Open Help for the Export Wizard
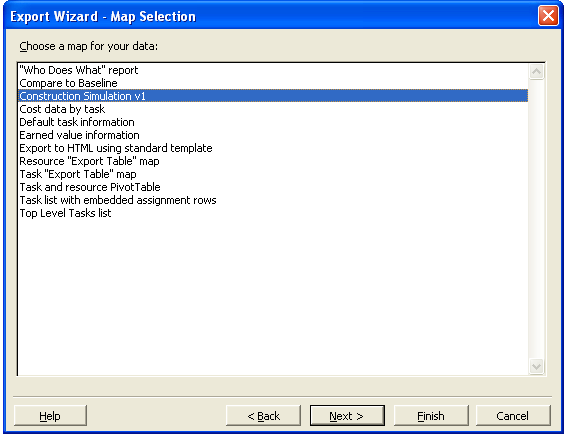The image size is (564, 434). (50, 416)
